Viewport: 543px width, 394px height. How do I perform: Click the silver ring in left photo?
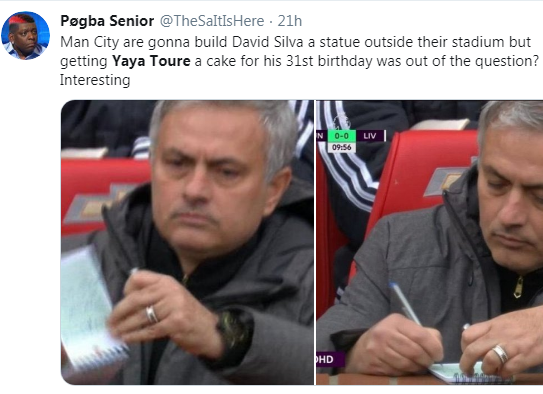(152, 314)
